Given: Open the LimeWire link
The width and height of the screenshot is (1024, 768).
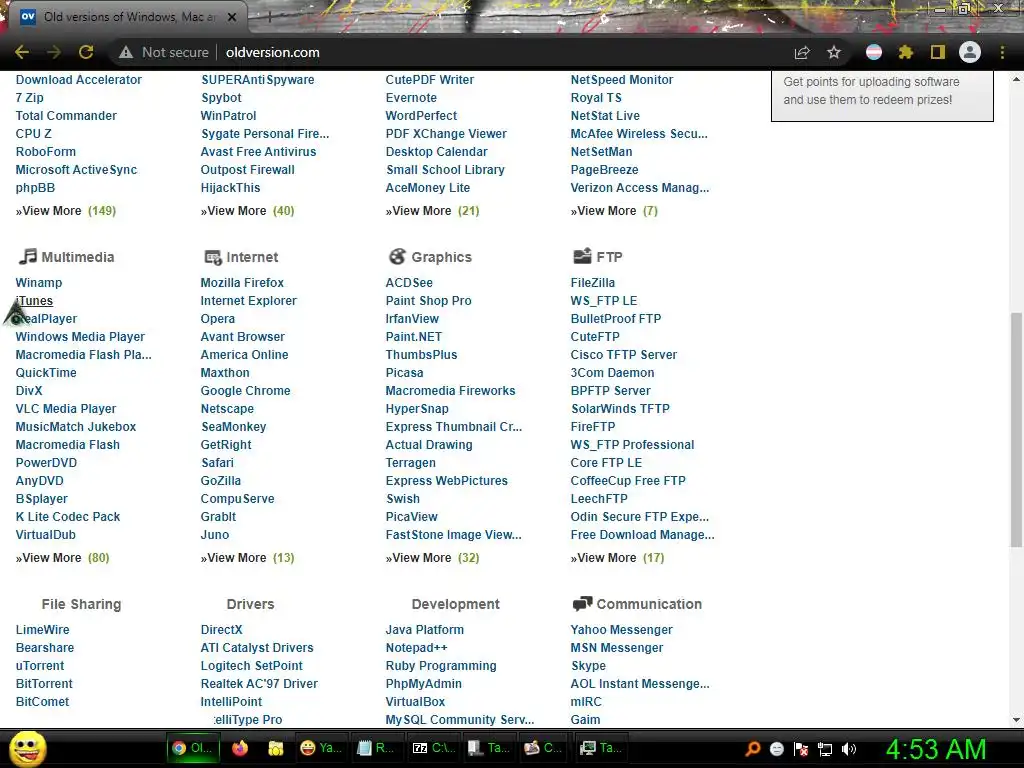Looking at the screenshot, I should [x=42, y=630].
